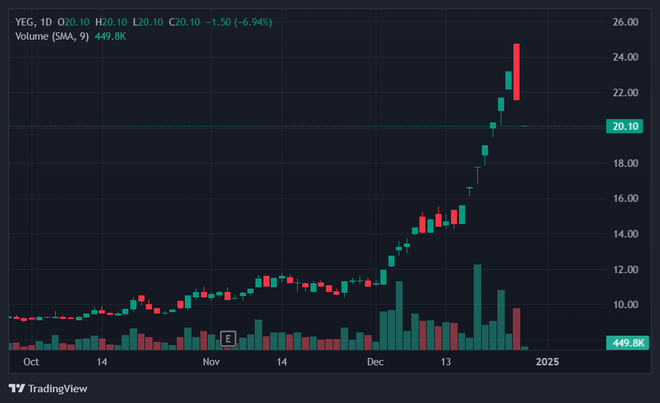Click the -1.50 (-6.94%) change value

pyautogui.click(x=239, y=22)
